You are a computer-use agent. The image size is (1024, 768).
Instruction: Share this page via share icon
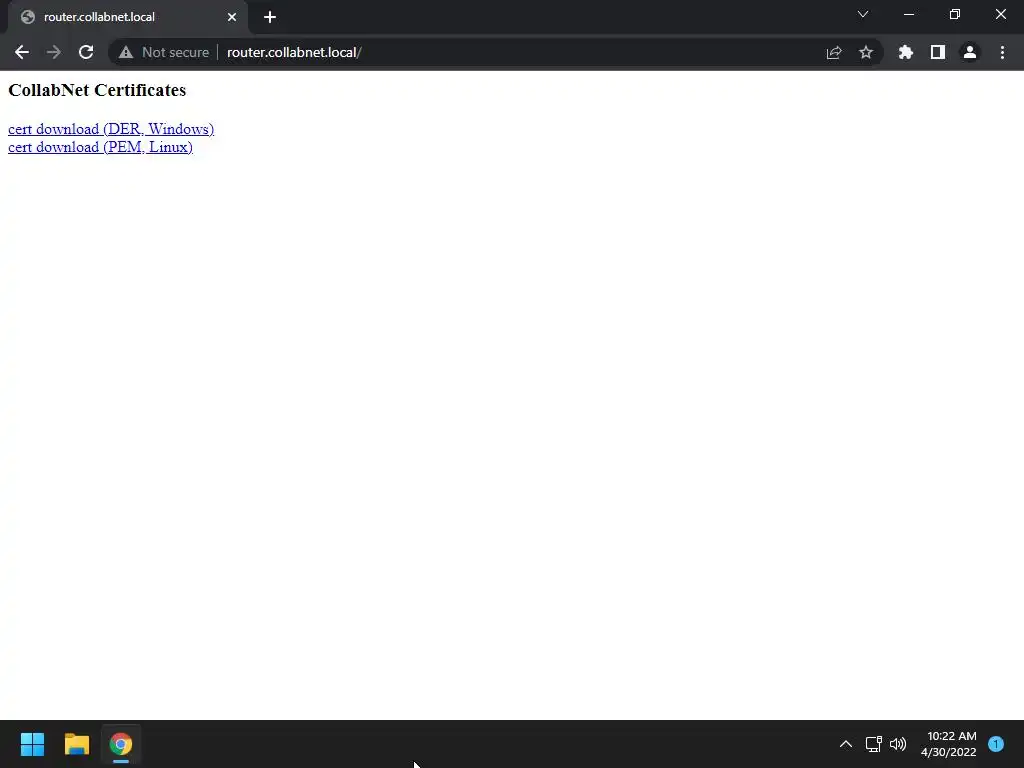click(x=834, y=52)
